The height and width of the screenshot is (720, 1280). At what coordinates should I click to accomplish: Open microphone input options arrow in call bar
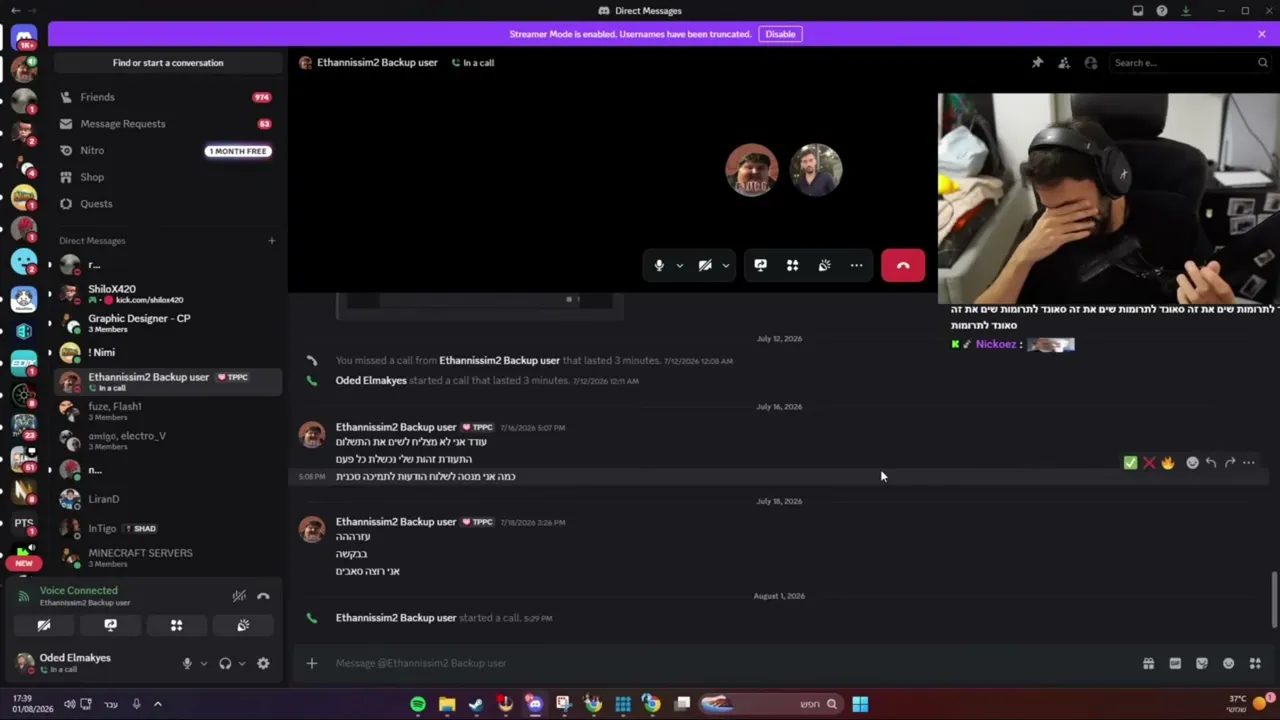click(x=680, y=265)
